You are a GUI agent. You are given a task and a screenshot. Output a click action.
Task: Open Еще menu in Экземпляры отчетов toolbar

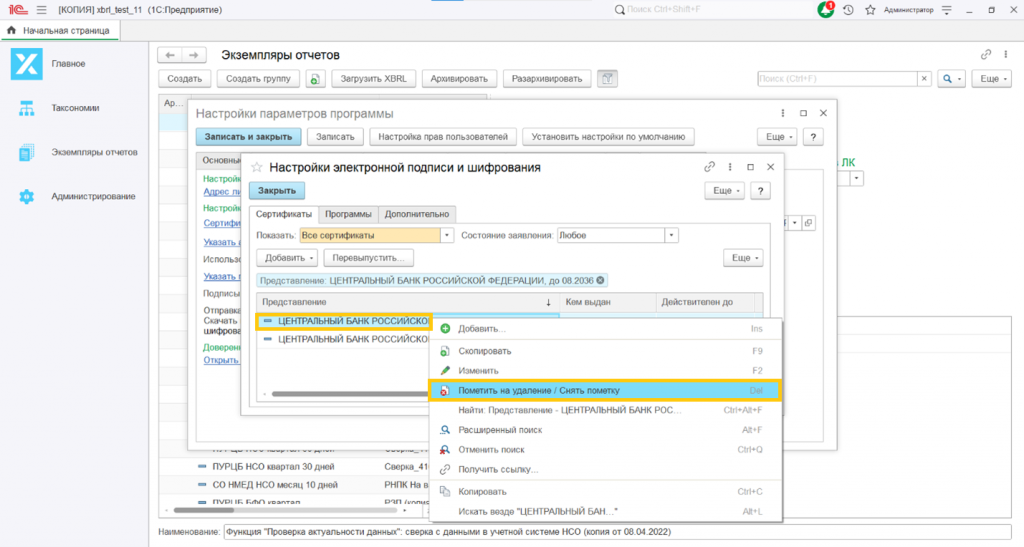991,79
